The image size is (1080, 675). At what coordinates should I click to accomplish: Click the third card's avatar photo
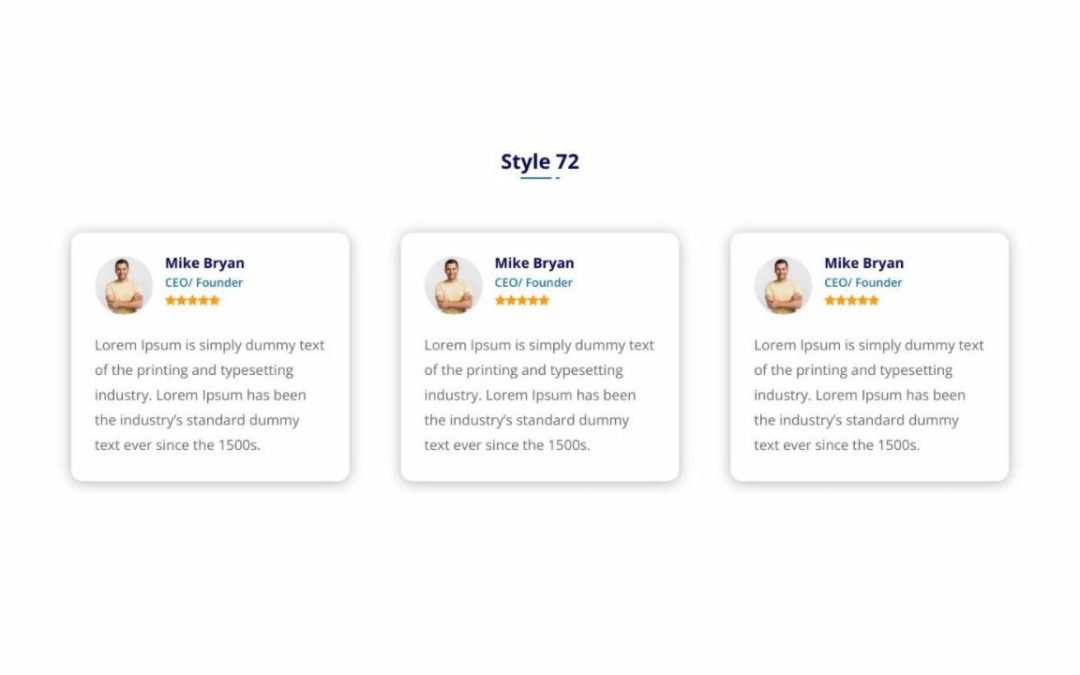click(x=783, y=285)
